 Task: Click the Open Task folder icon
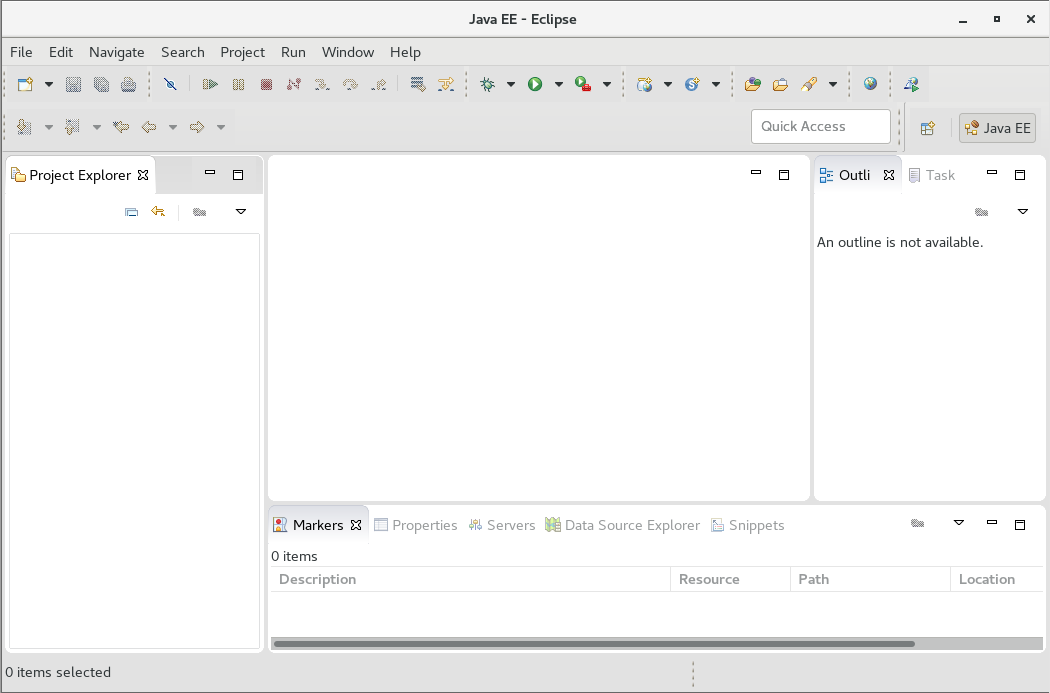(780, 84)
